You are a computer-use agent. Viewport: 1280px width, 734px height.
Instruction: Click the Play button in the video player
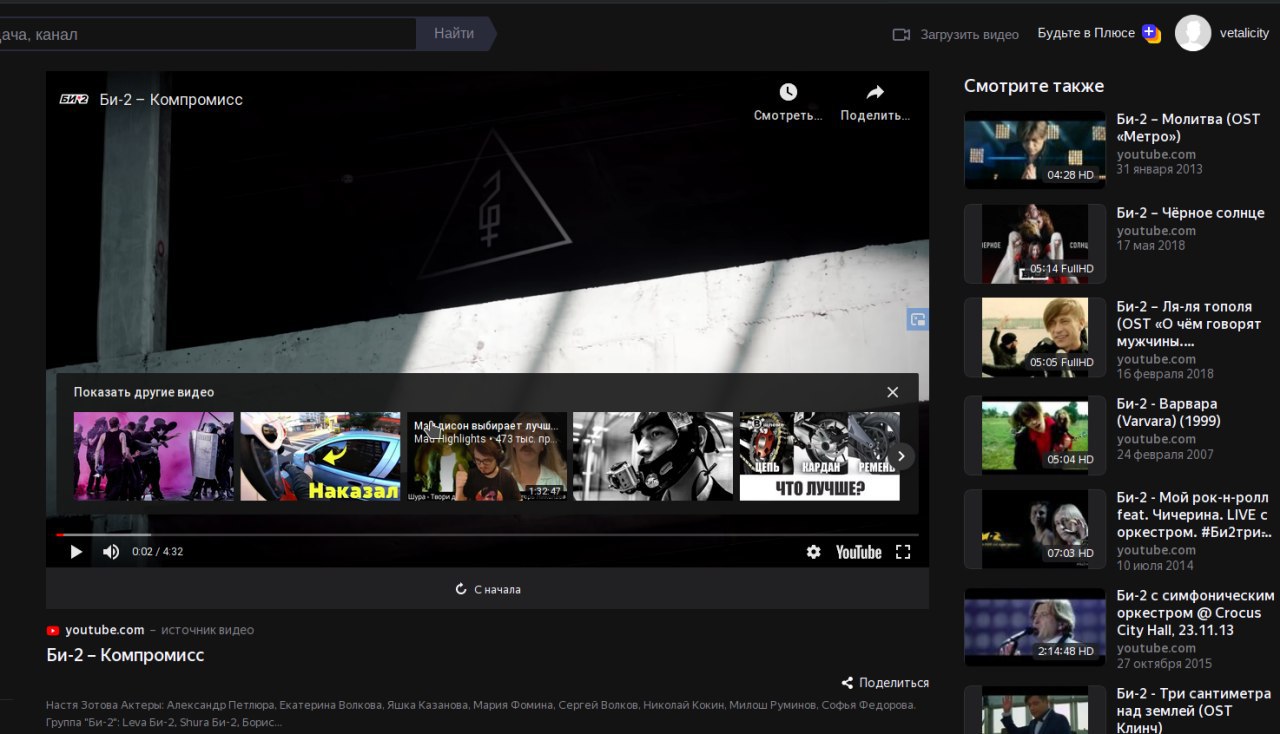[x=76, y=552]
